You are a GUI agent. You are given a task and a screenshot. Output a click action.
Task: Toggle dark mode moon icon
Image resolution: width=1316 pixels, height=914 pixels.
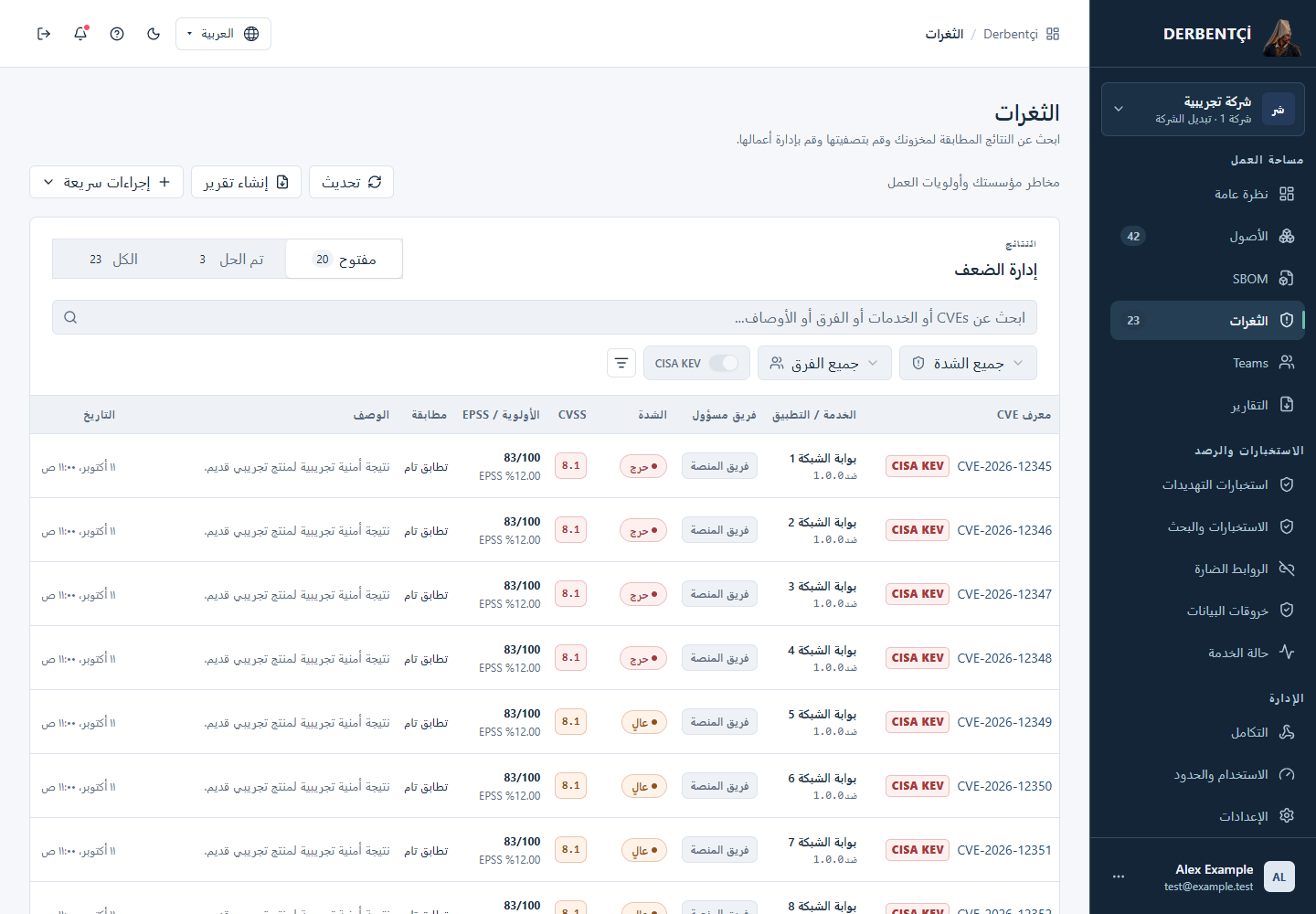[x=154, y=34]
